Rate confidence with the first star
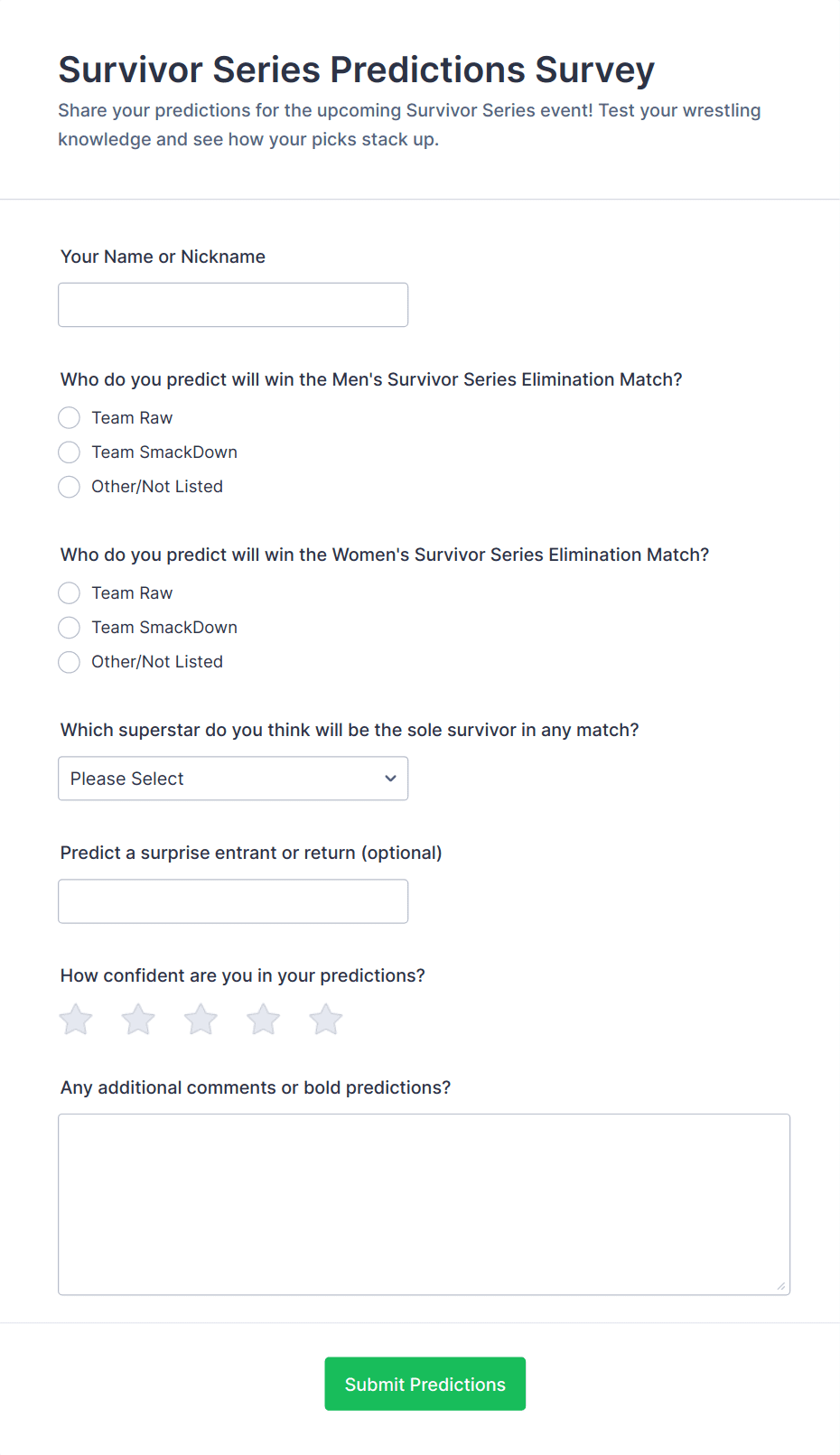 tap(76, 1020)
